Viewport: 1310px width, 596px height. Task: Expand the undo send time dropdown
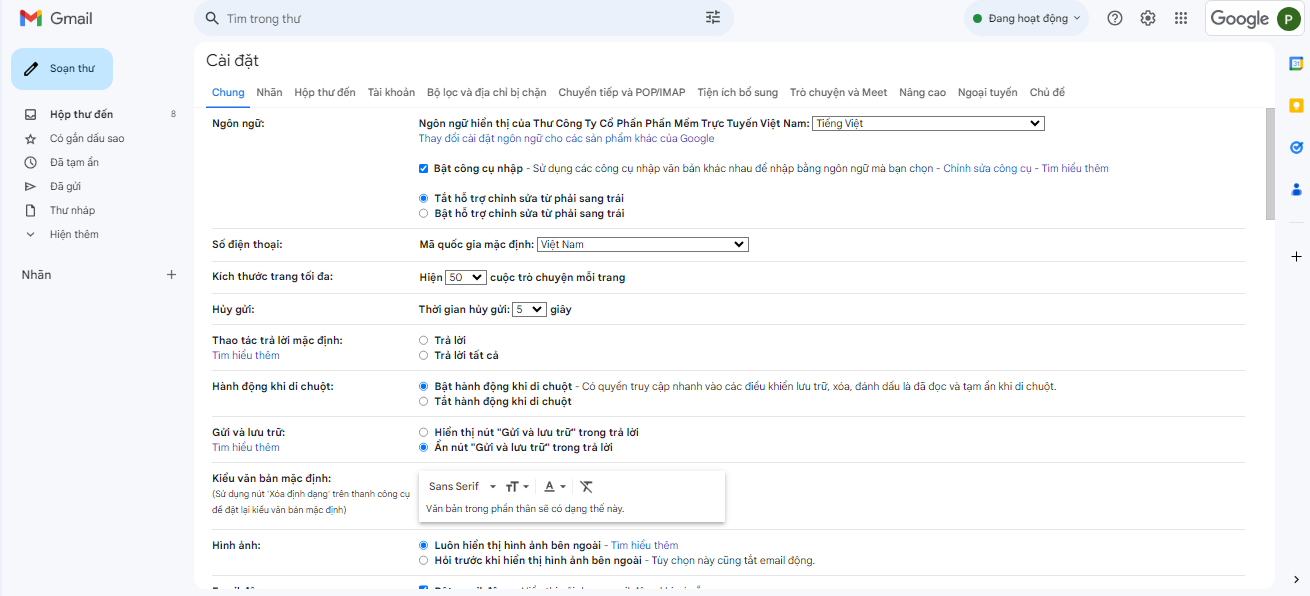[529, 310]
